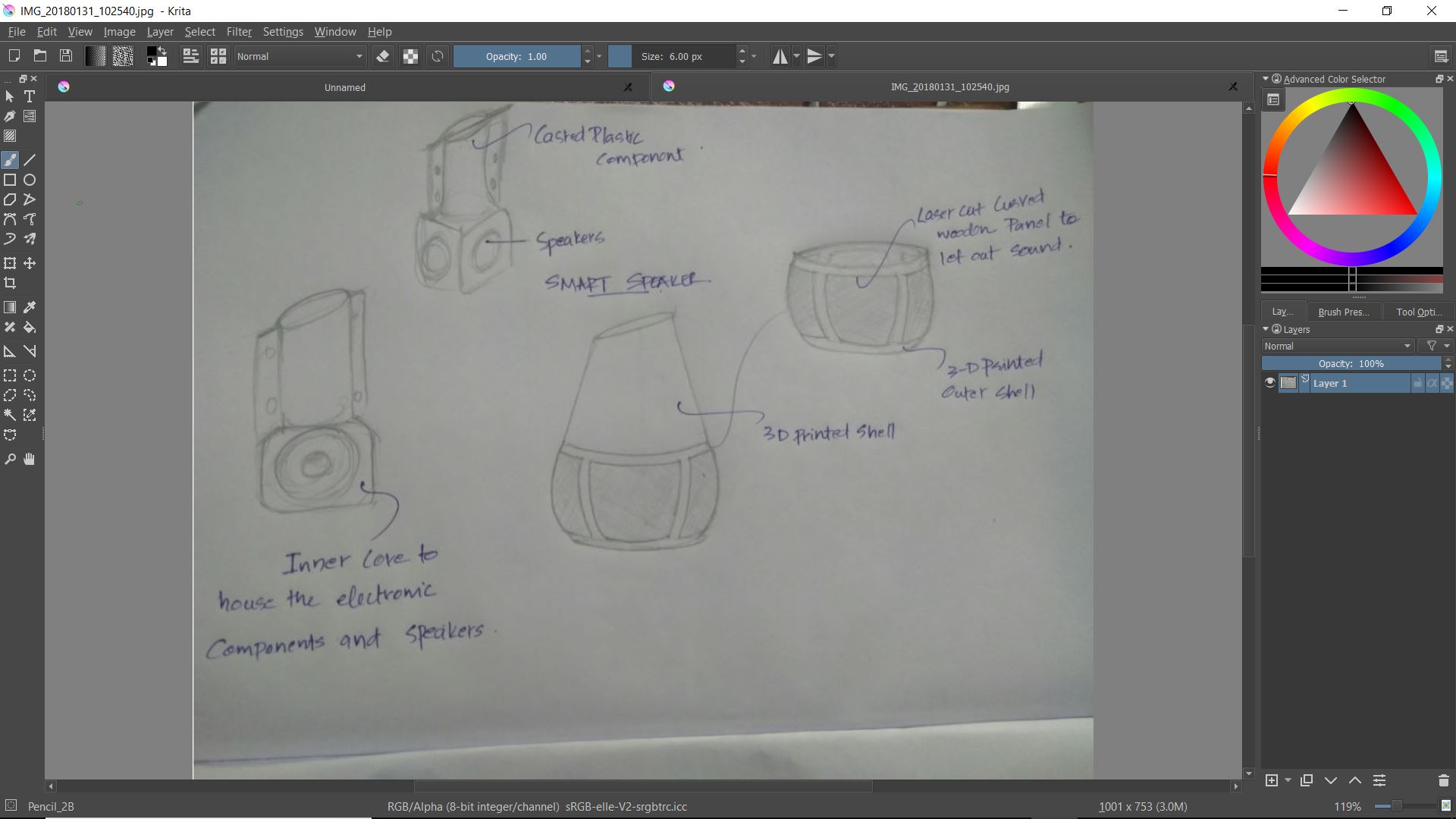1456x819 pixels.
Task: Open the Brush Presets docker tab
Action: [1343, 312]
